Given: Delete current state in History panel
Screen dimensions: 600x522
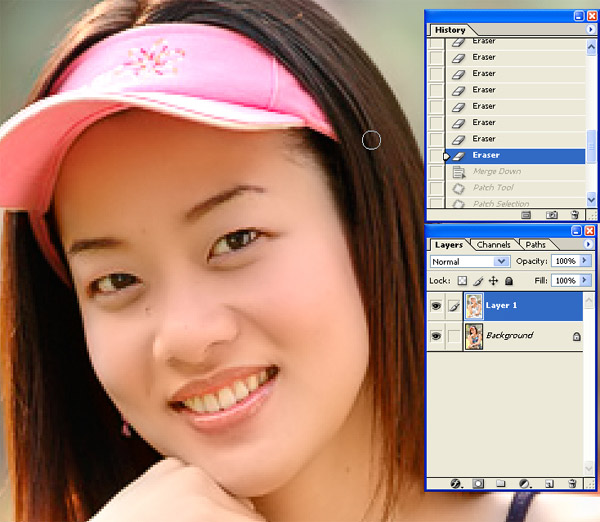Looking at the screenshot, I should (574, 215).
